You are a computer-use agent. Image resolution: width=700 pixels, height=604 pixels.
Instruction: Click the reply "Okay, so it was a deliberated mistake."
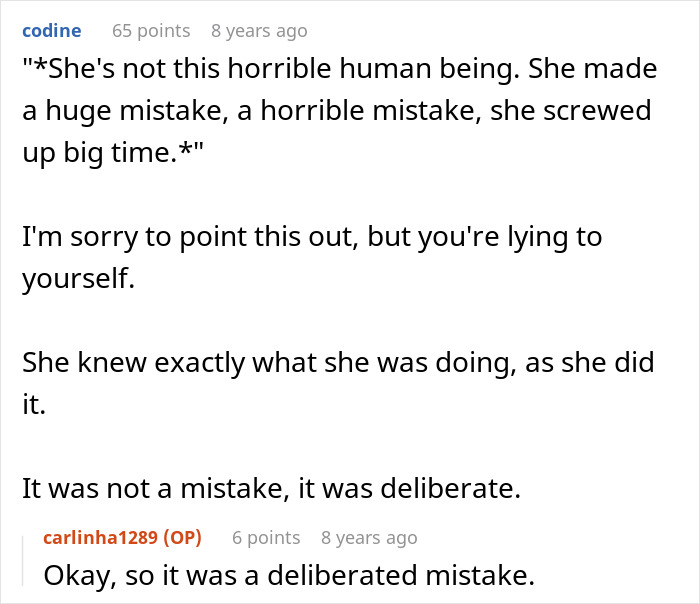coord(289,575)
